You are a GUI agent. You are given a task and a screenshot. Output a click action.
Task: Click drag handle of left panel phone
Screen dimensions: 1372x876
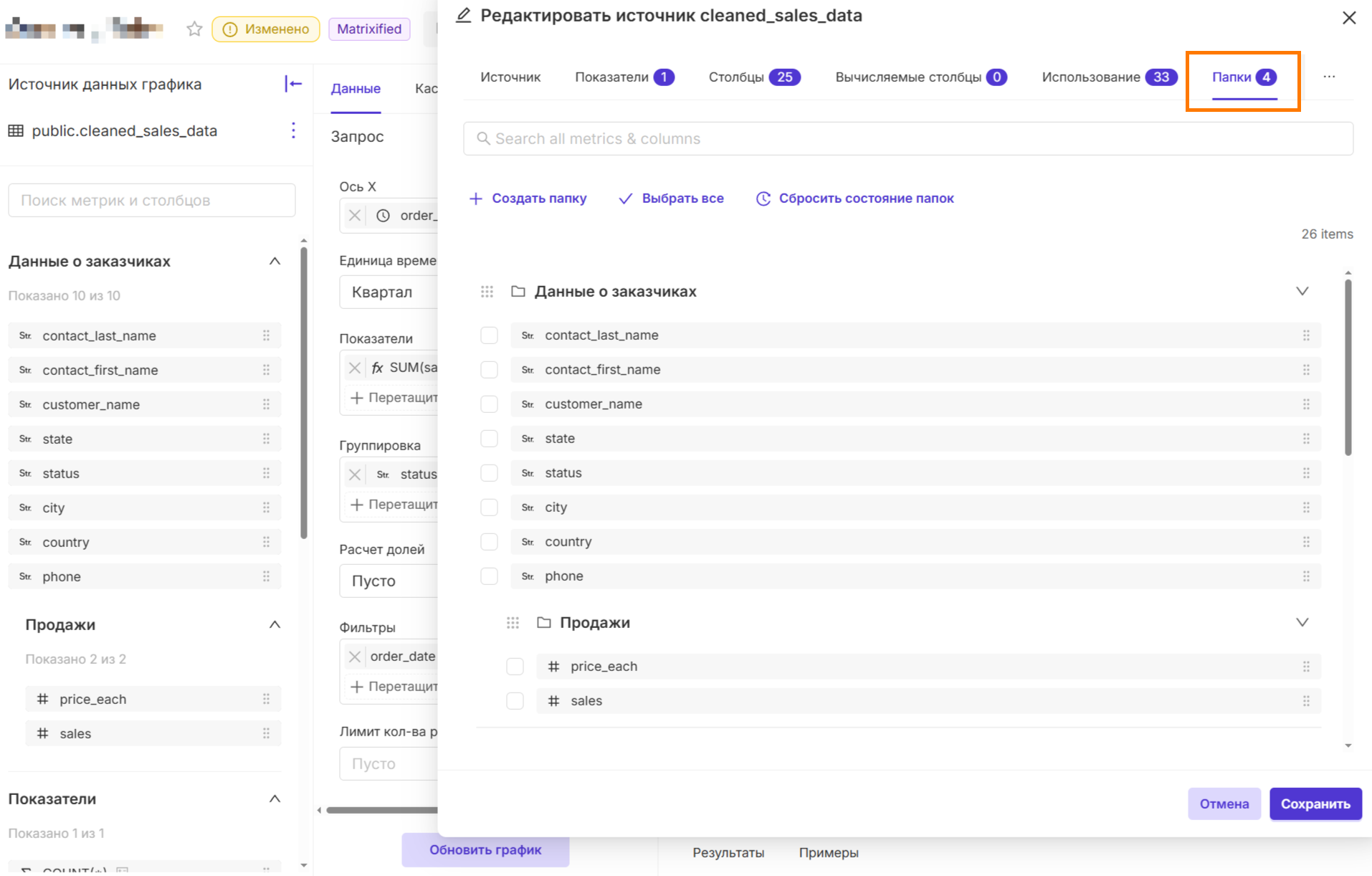pyautogui.click(x=266, y=576)
